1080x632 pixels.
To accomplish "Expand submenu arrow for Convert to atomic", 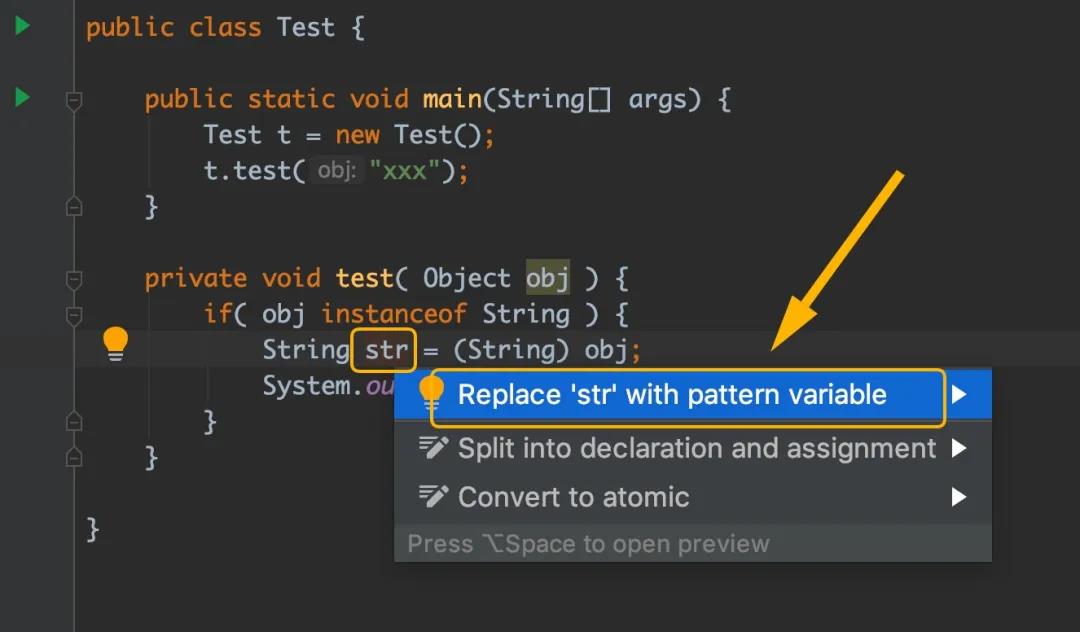I will (959, 497).
